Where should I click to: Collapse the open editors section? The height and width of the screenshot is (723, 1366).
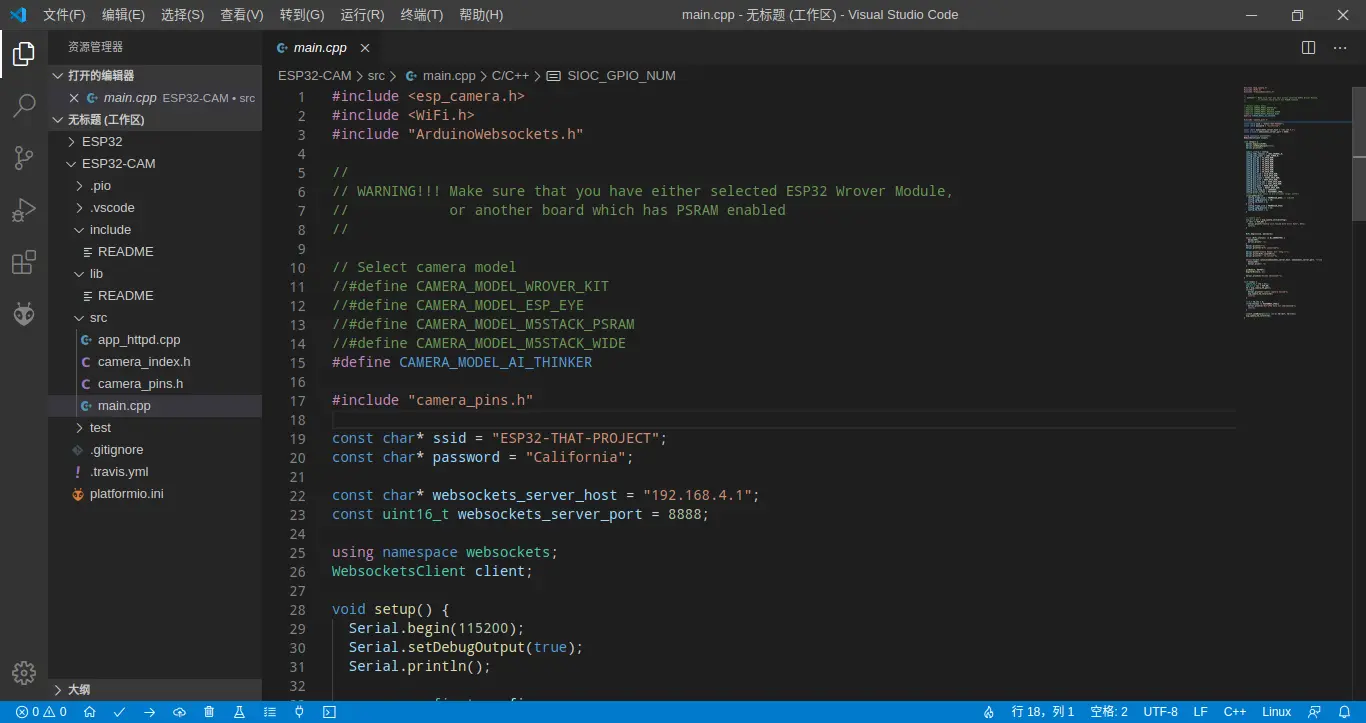[155, 76]
